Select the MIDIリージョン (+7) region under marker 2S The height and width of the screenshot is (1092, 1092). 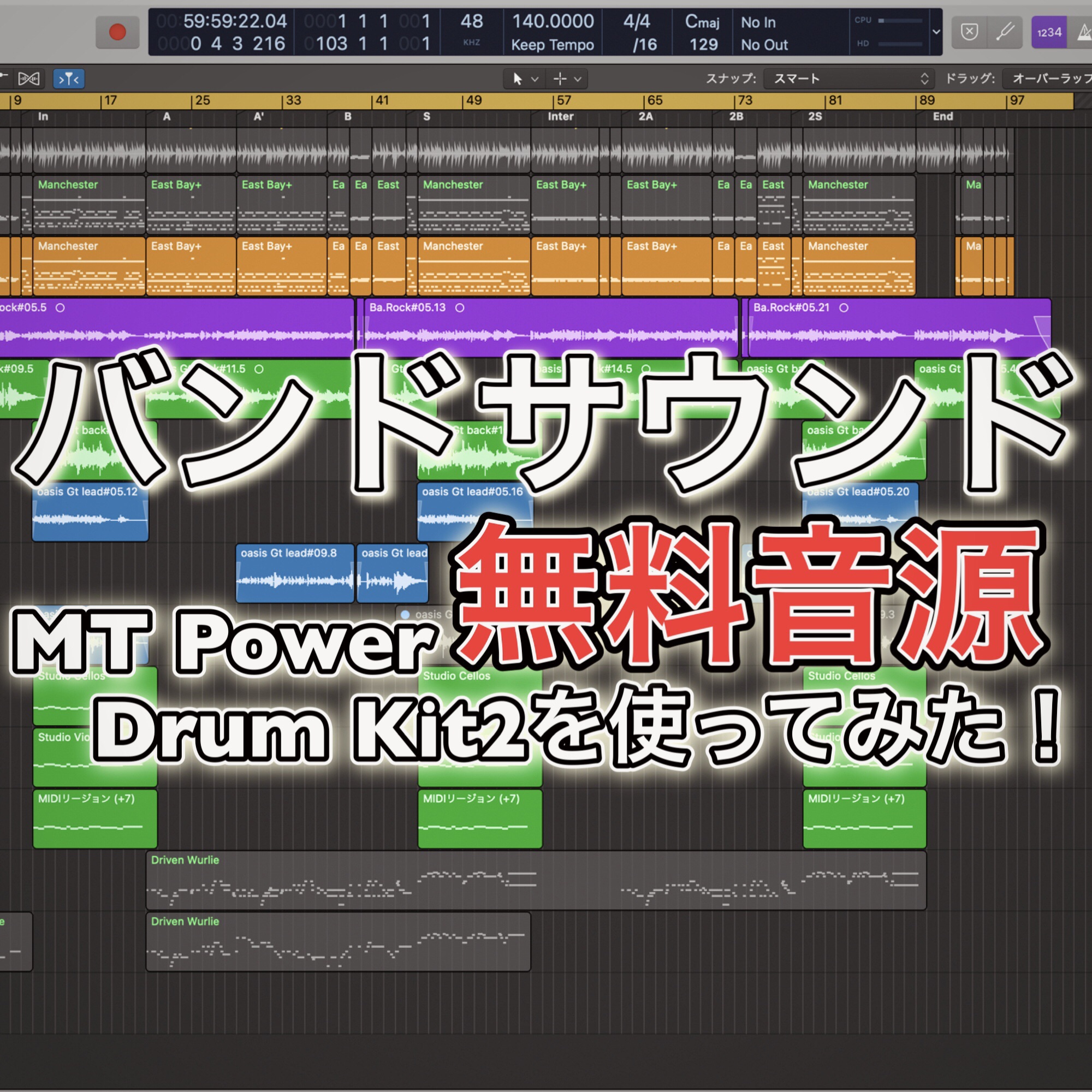pyautogui.click(x=864, y=818)
